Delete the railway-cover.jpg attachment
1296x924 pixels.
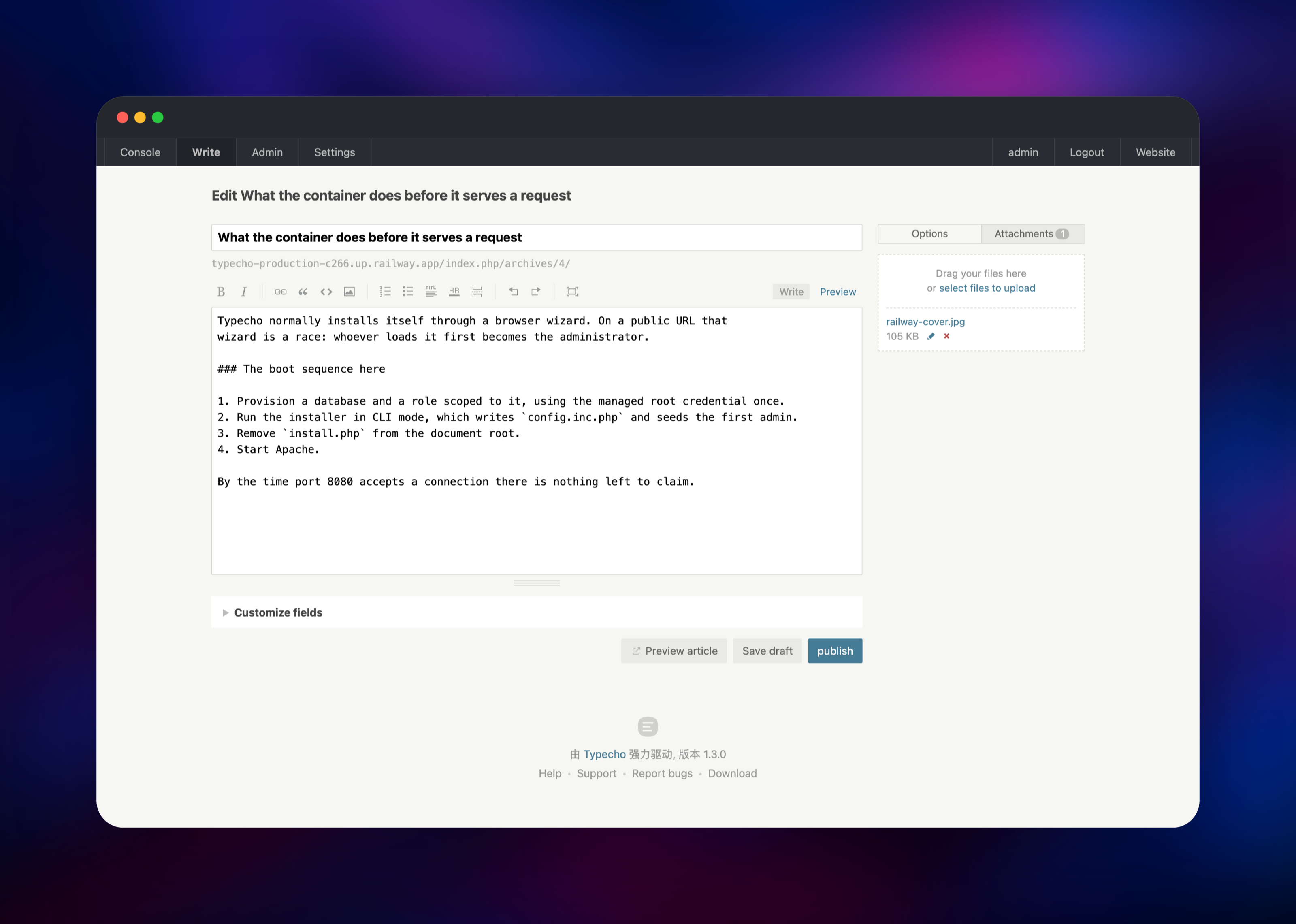(947, 336)
